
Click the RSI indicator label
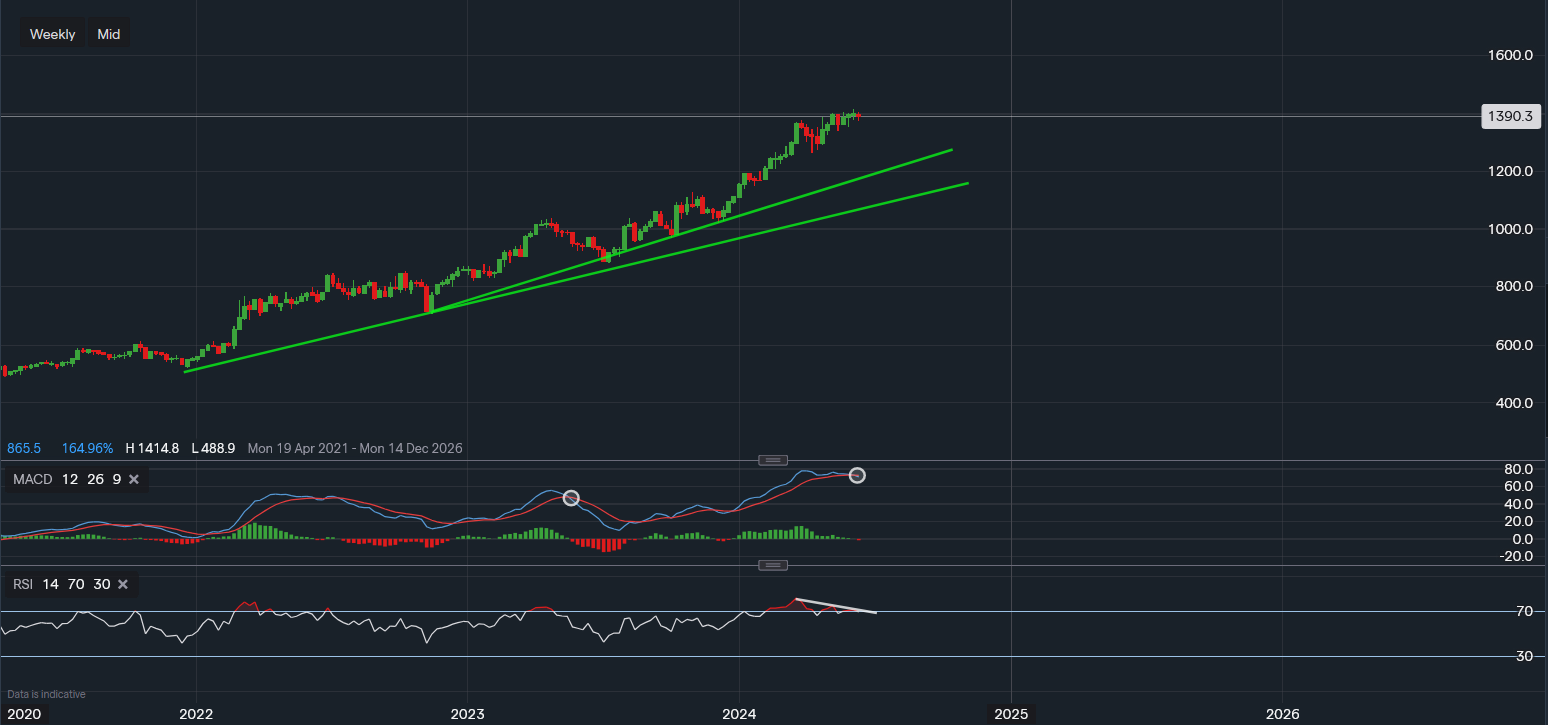click(x=21, y=584)
